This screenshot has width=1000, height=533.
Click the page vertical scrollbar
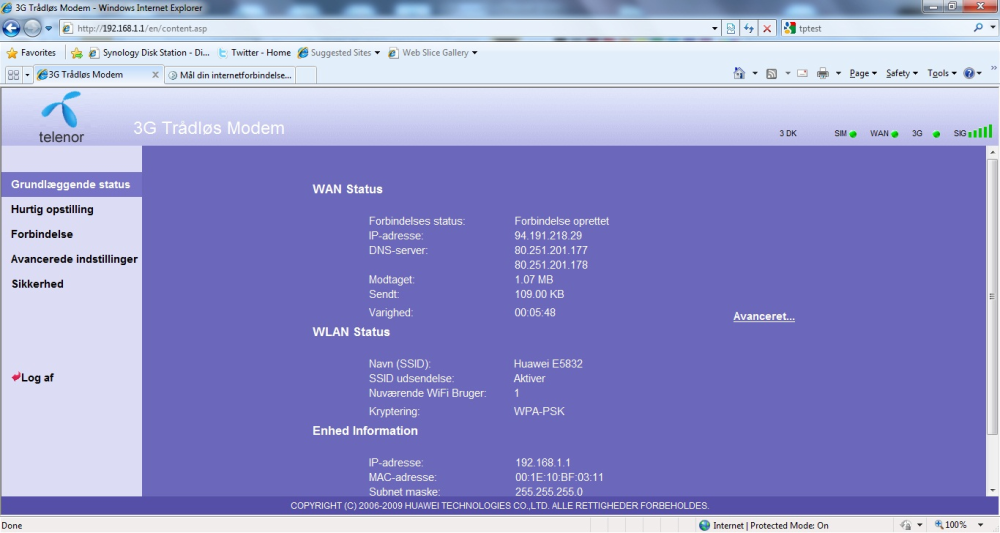(992, 296)
